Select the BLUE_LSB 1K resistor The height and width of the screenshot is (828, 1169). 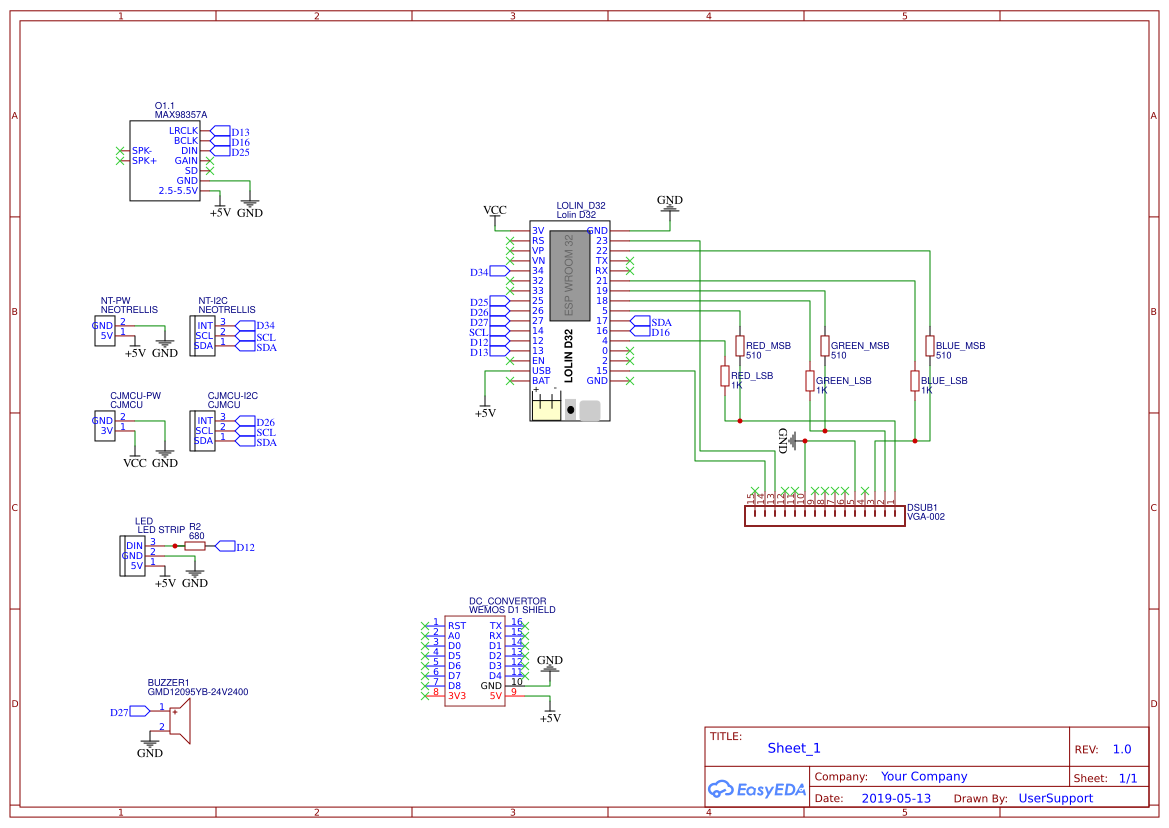913,382
